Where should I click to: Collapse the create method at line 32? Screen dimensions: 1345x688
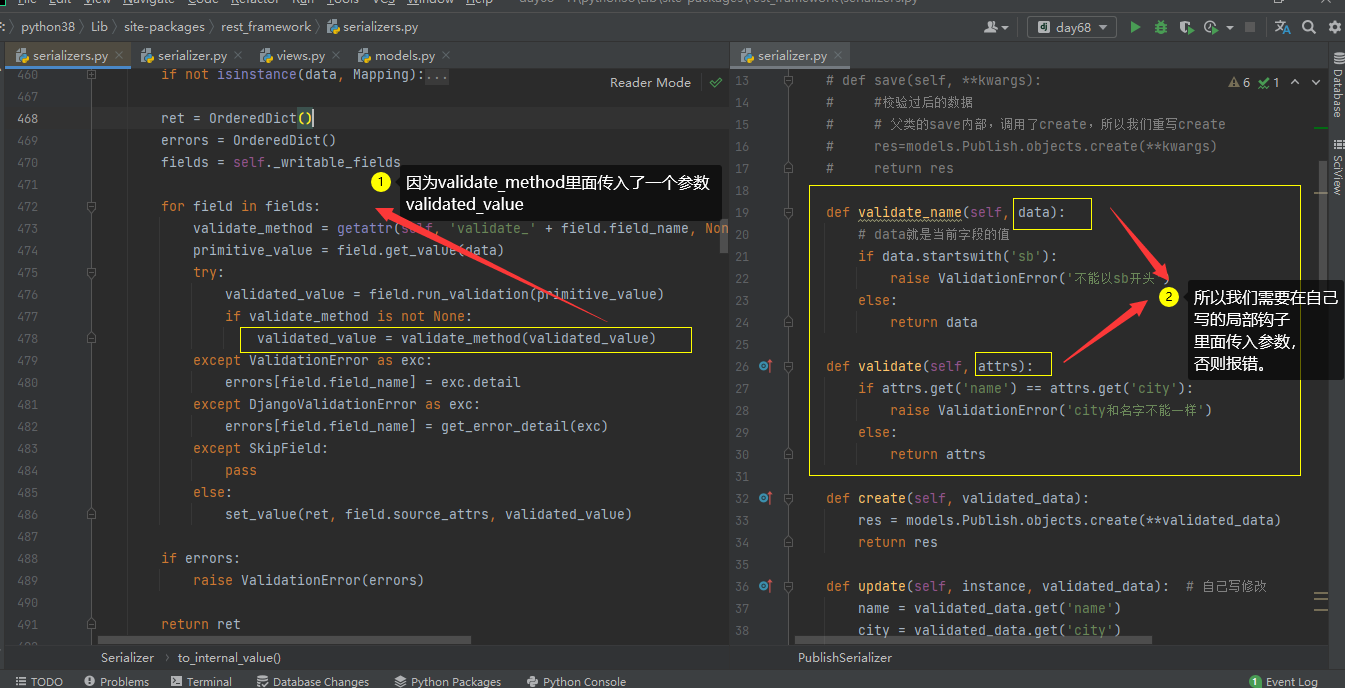click(789, 498)
